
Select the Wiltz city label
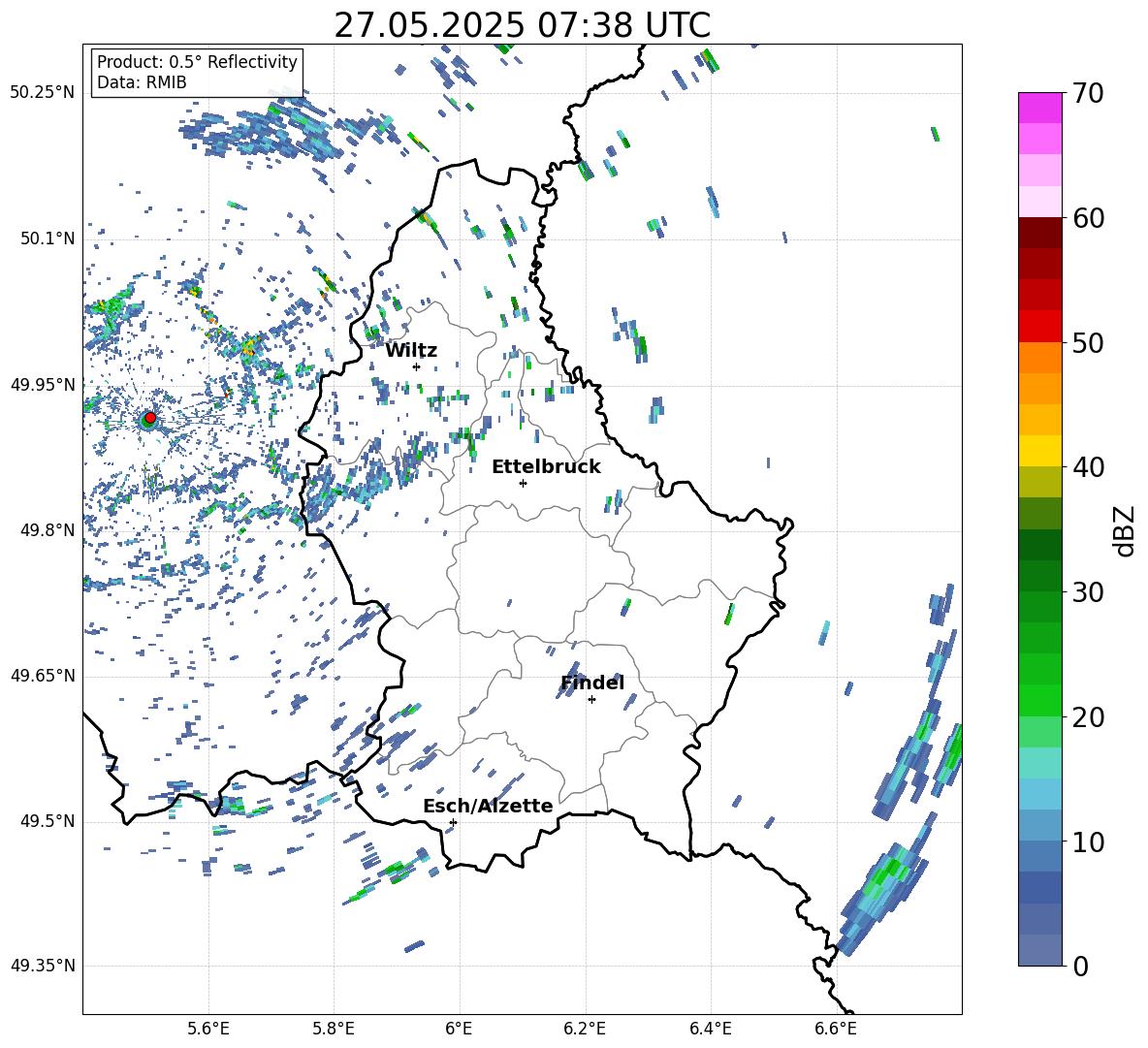click(x=411, y=351)
